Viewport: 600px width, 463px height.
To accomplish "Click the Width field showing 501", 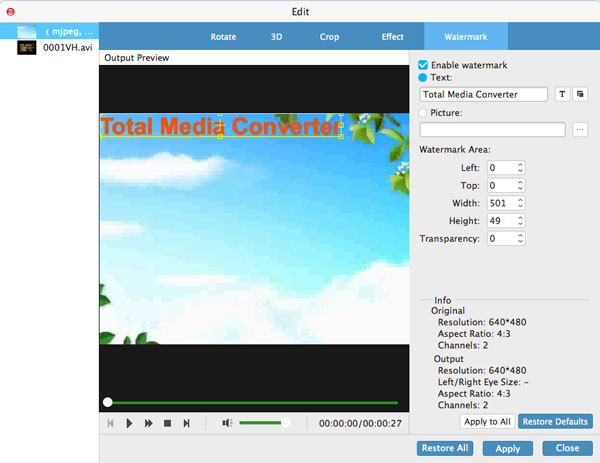I will pyautogui.click(x=502, y=203).
